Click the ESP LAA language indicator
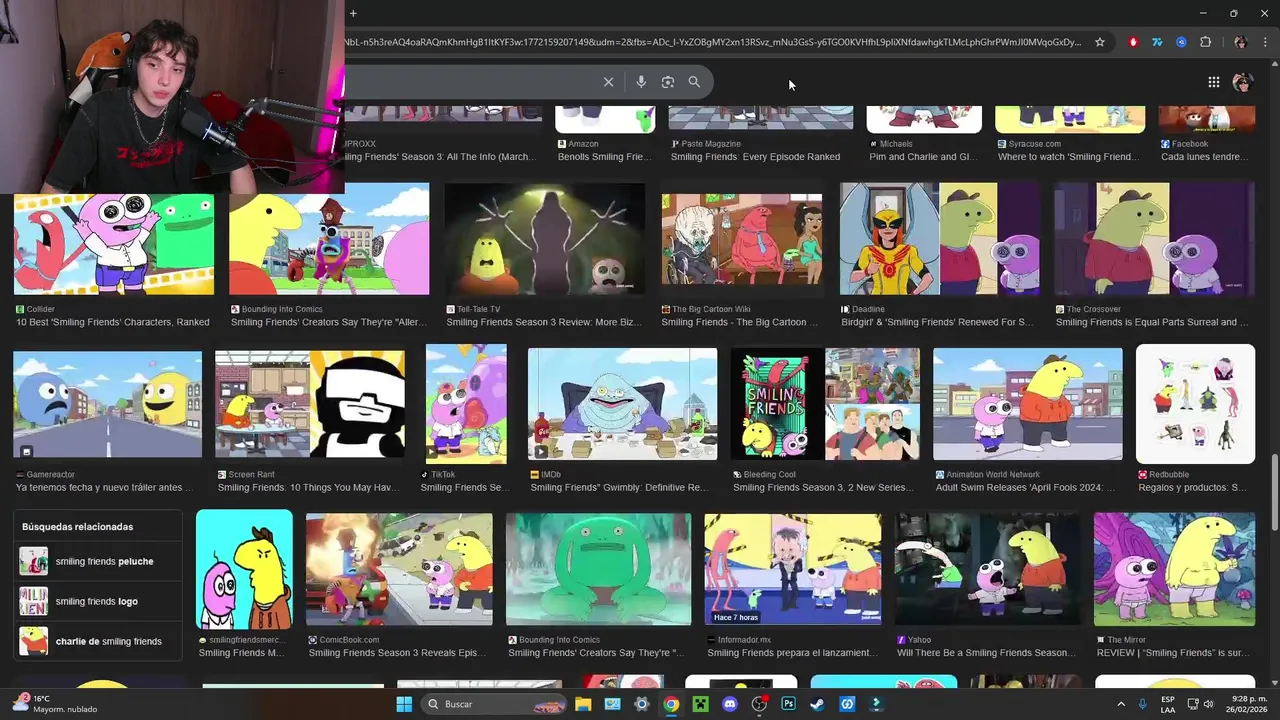The image size is (1280, 720). pyautogui.click(x=1168, y=704)
